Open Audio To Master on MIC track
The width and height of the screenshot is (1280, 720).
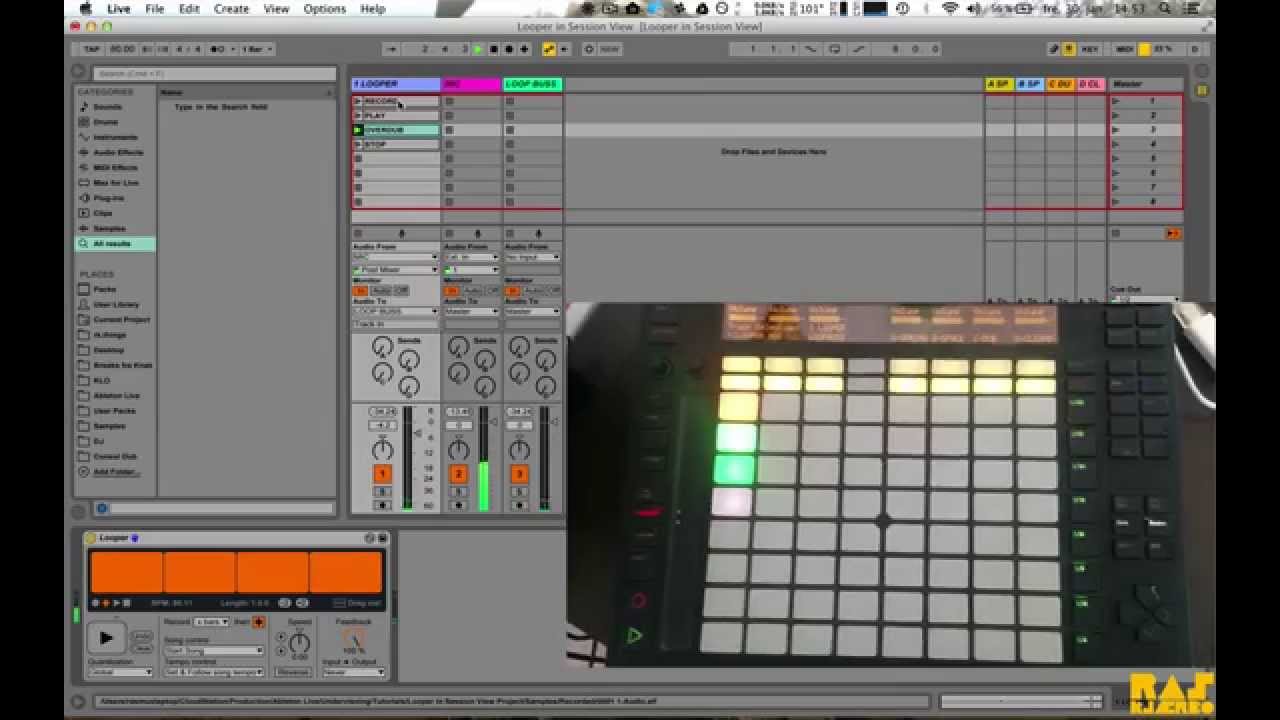point(472,312)
